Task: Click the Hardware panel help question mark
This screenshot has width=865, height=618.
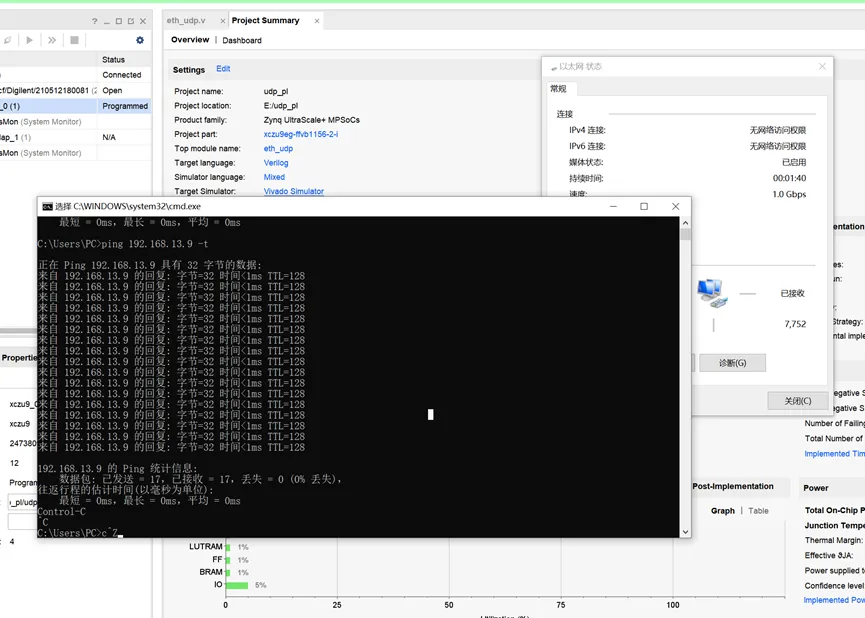Action: point(94,21)
